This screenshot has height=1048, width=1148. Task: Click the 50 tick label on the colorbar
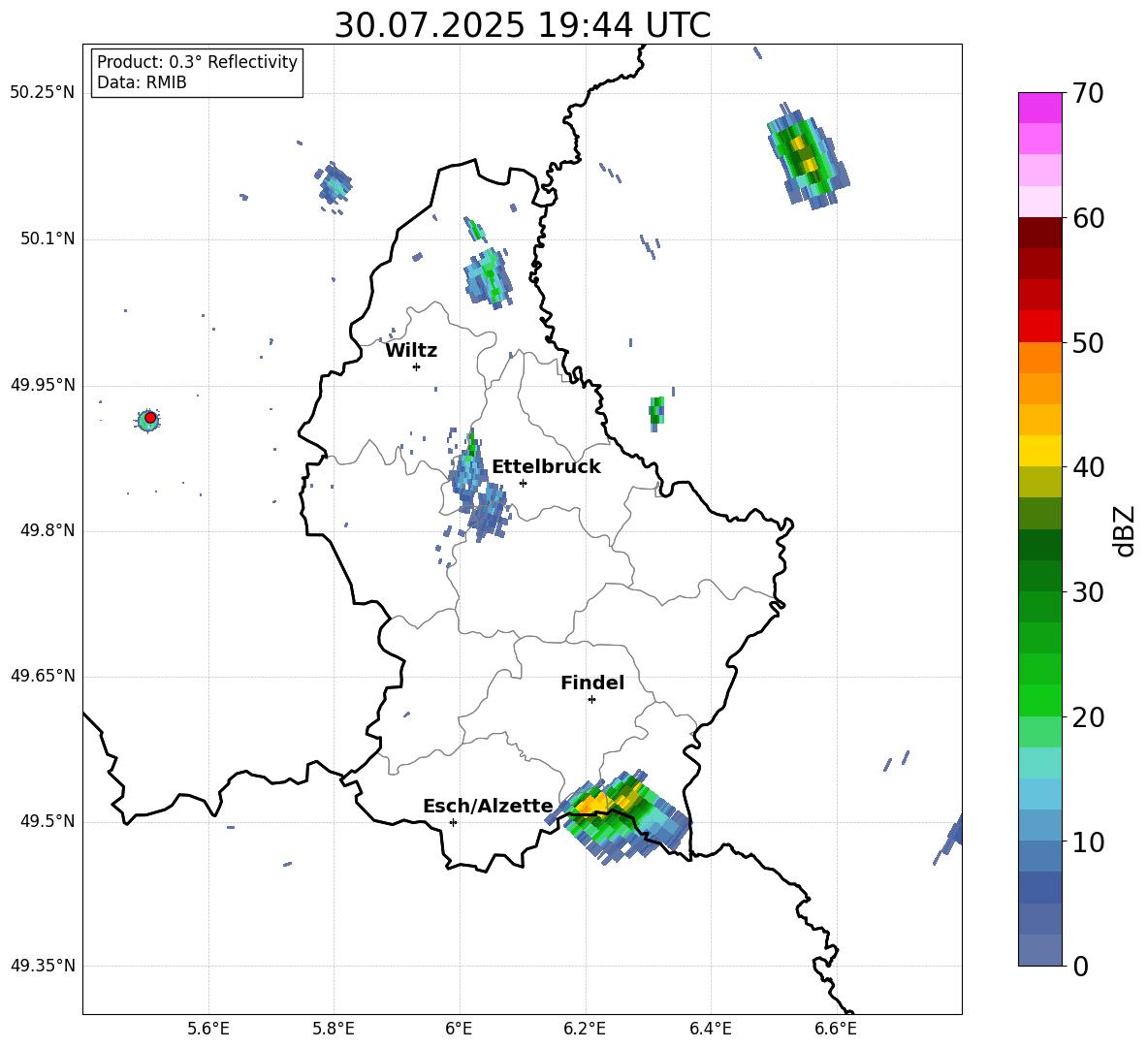[1088, 342]
